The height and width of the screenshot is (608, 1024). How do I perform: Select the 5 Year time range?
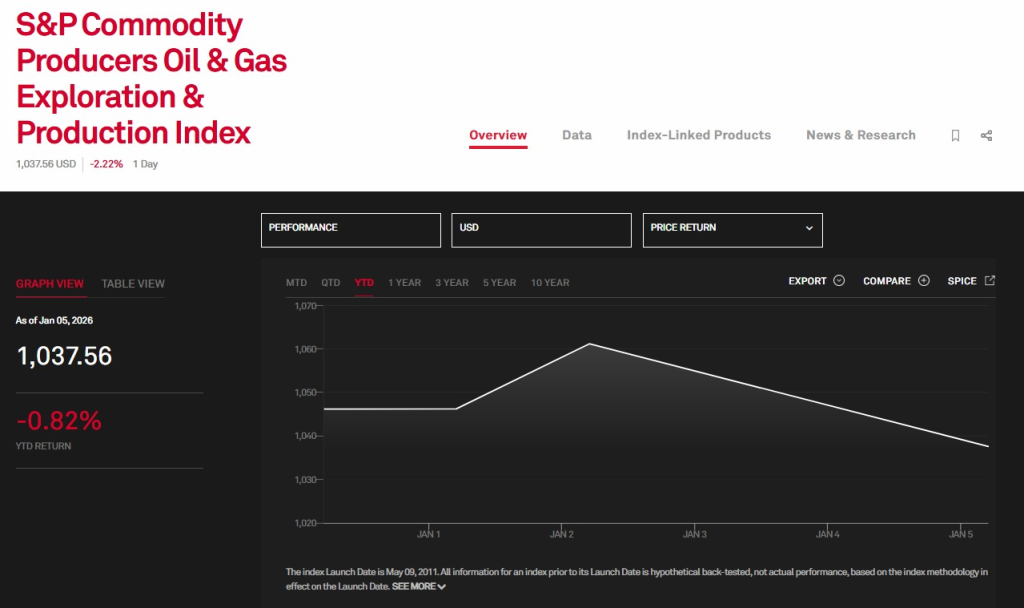coord(499,283)
